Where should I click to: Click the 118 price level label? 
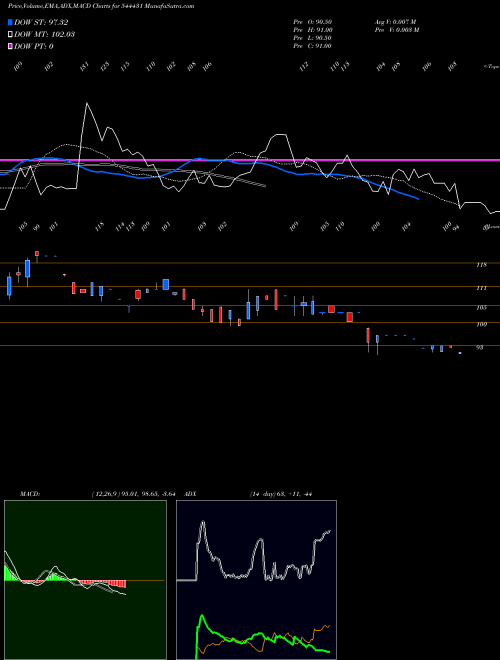click(481, 265)
